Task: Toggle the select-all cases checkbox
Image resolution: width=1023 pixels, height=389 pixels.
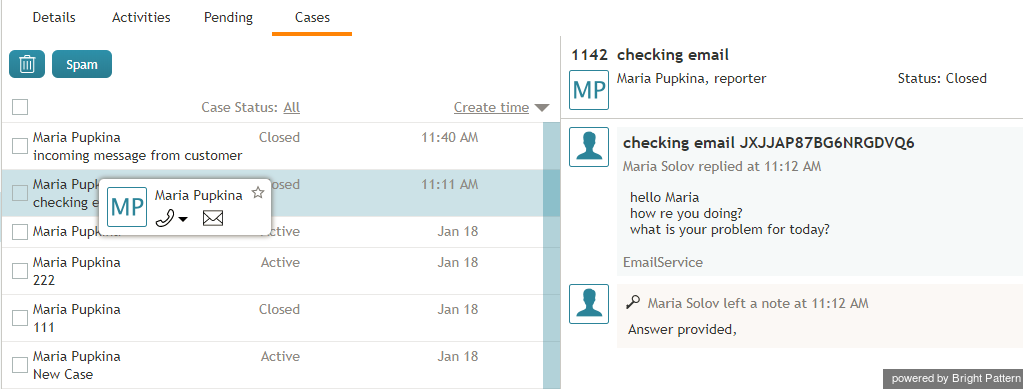Action: pyautogui.click(x=20, y=106)
